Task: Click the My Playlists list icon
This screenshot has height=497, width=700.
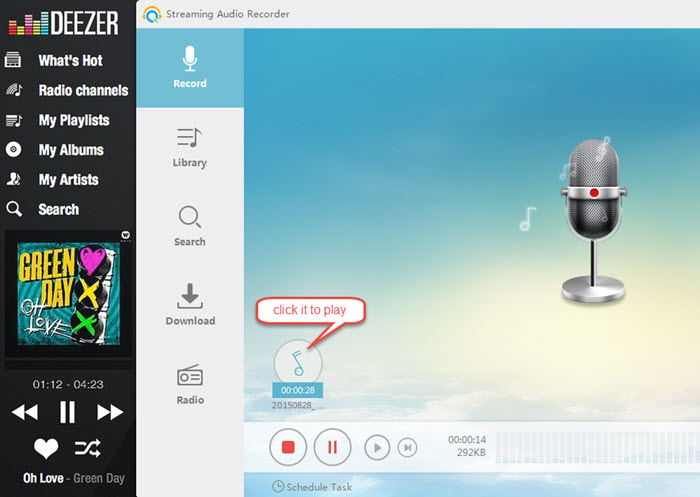Action: (x=13, y=120)
